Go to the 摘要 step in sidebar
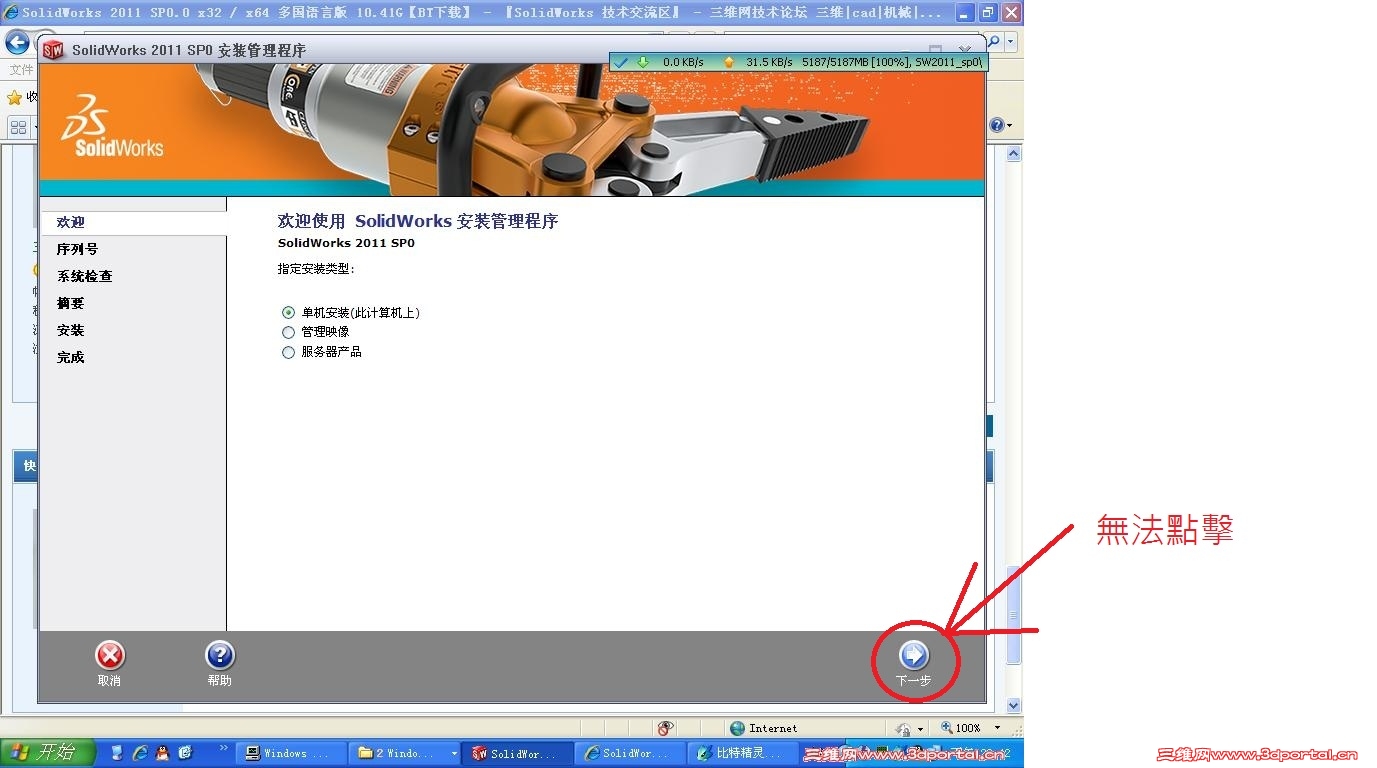Viewport: 1377px width, 768px height. (71, 303)
